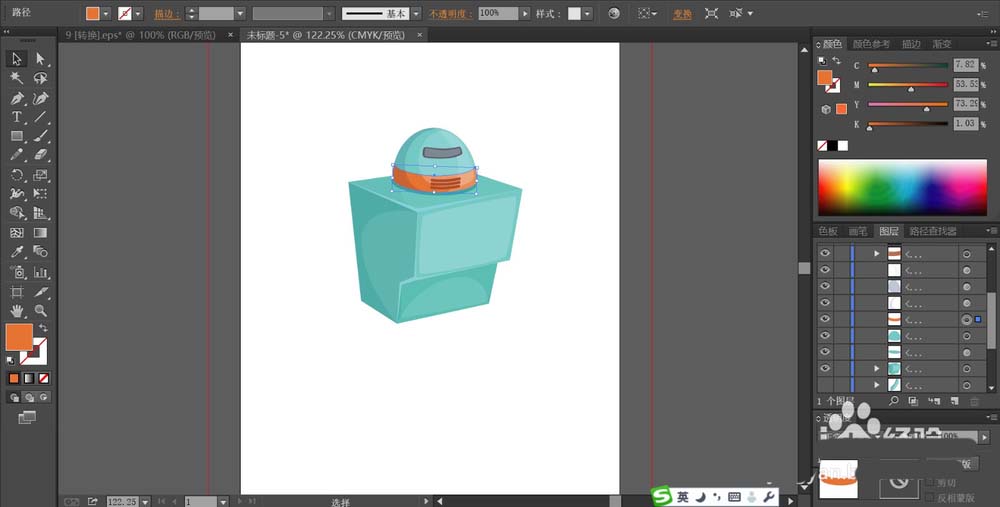Screen dimensions: 1000x507
Task: Select the Pen tool
Action: (x=17, y=98)
